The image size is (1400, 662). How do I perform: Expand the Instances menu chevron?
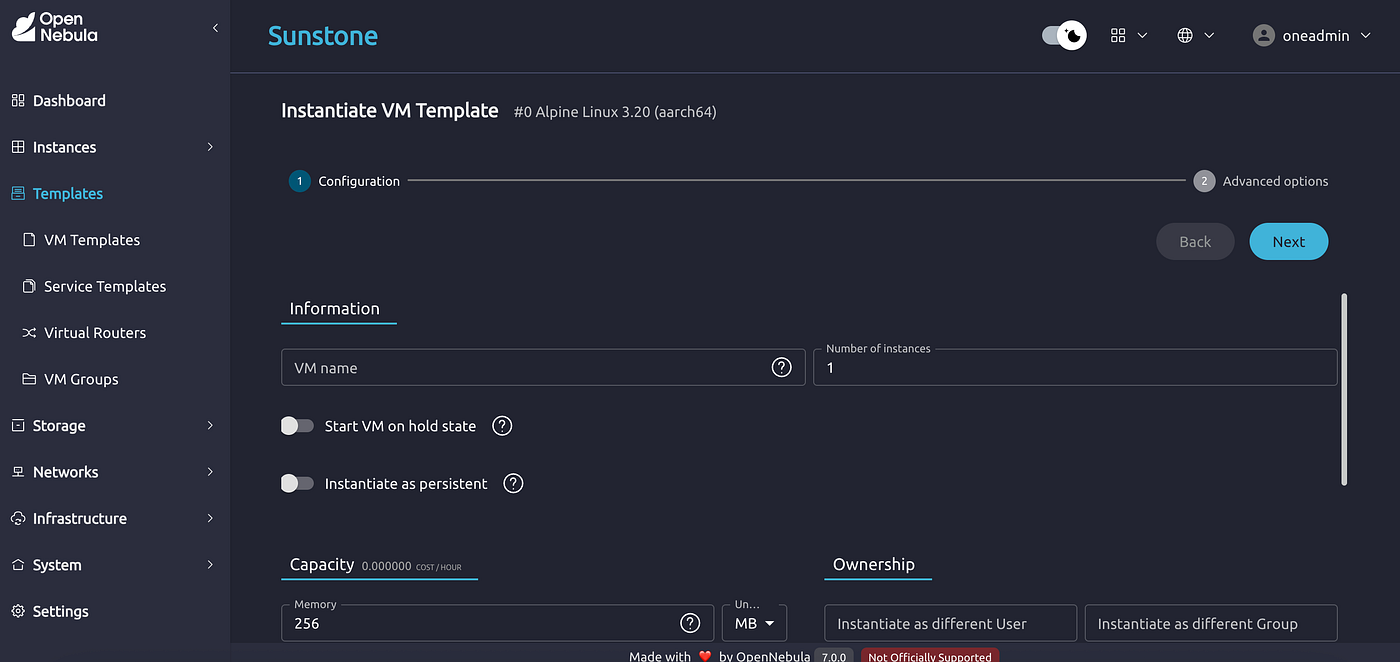coord(210,147)
